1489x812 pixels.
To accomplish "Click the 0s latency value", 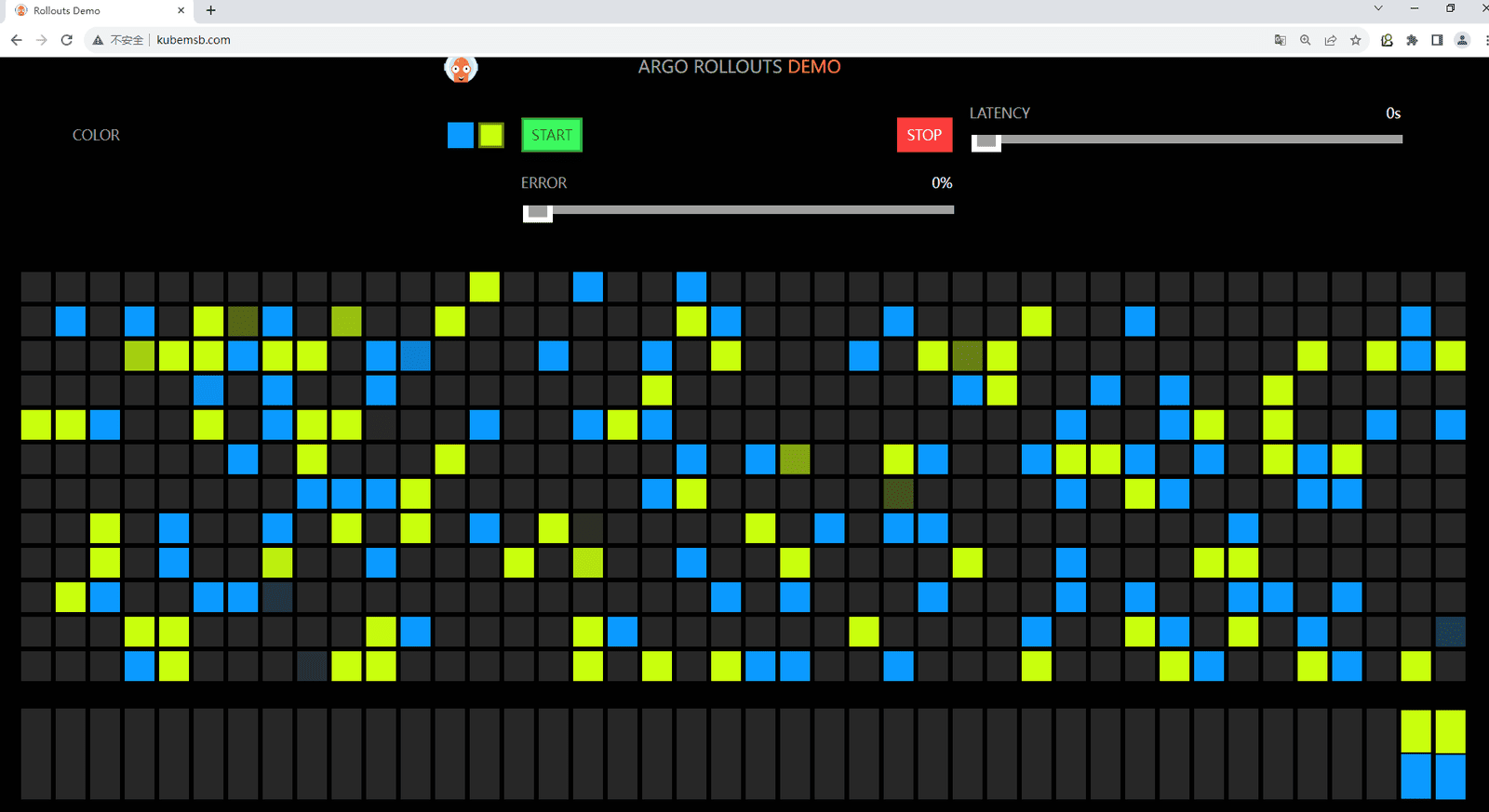I will [x=1393, y=113].
